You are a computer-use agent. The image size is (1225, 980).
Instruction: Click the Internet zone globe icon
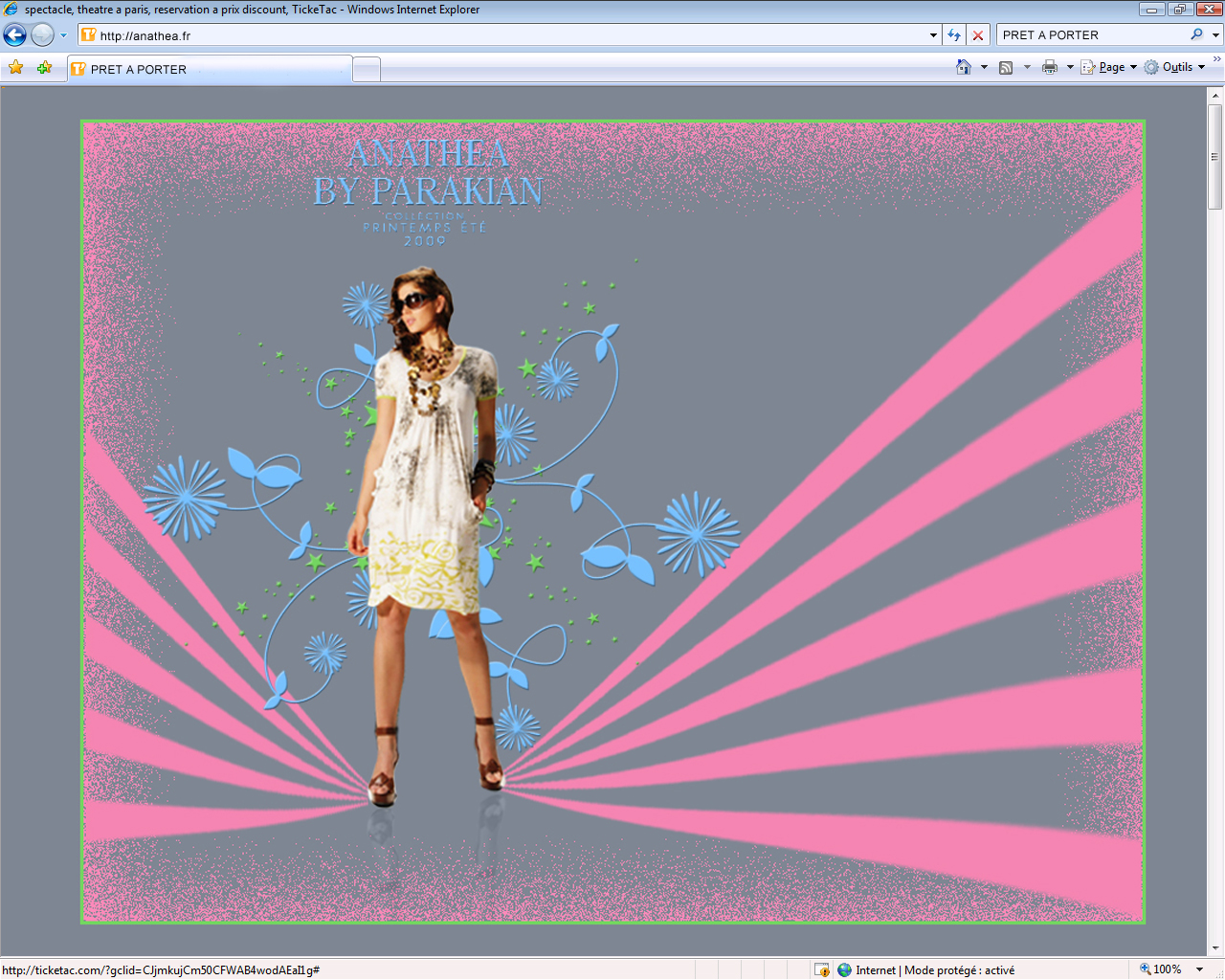pyautogui.click(x=844, y=969)
